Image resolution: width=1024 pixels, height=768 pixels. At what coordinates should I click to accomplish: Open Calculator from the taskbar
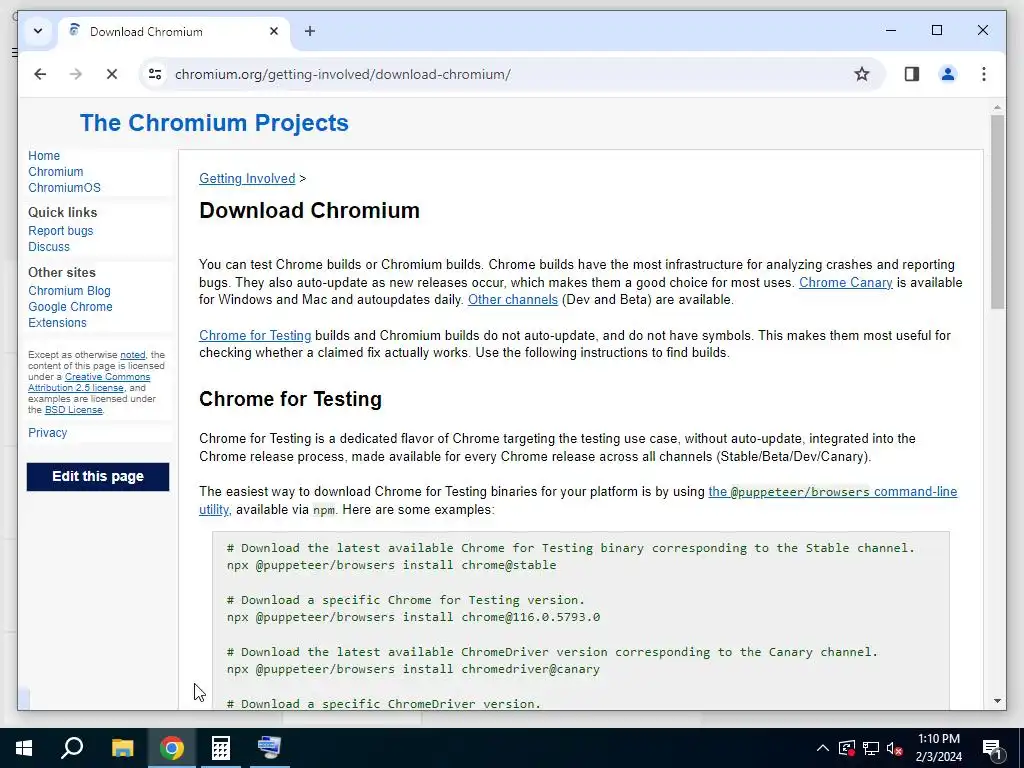pyautogui.click(x=221, y=748)
